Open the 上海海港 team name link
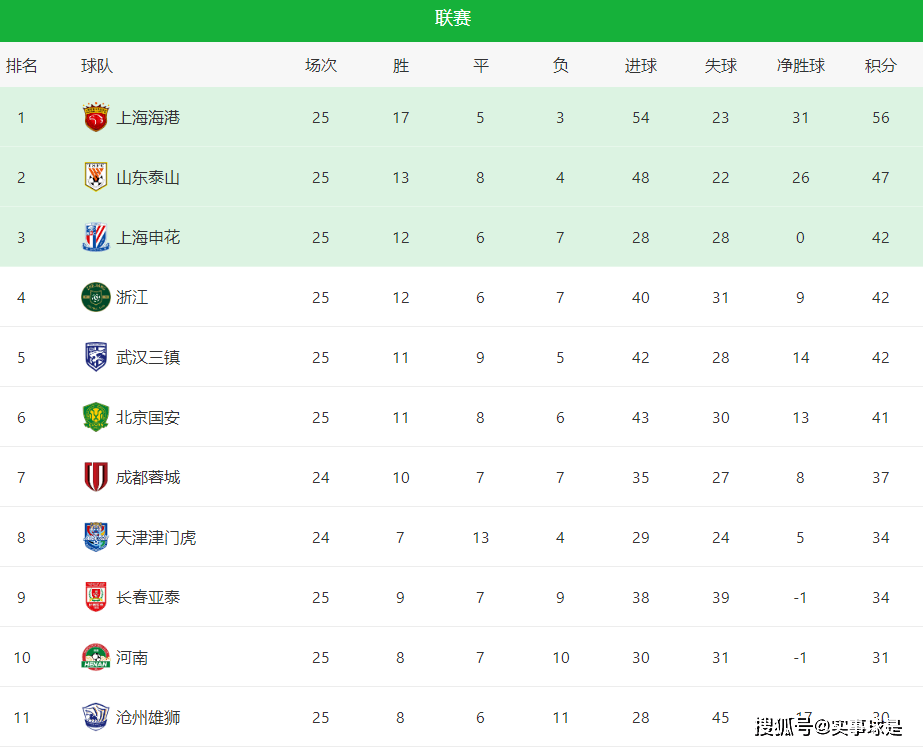This screenshot has height=747, width=923. [x=148, y=118]
